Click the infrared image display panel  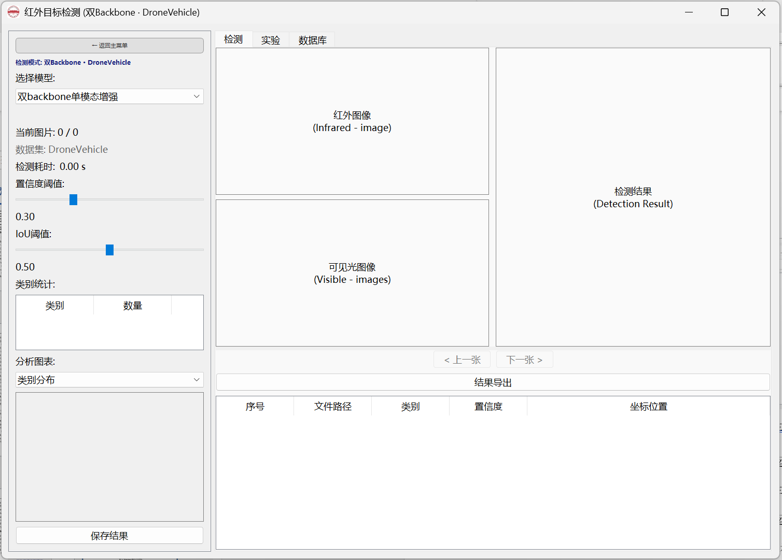pos(352,121)
